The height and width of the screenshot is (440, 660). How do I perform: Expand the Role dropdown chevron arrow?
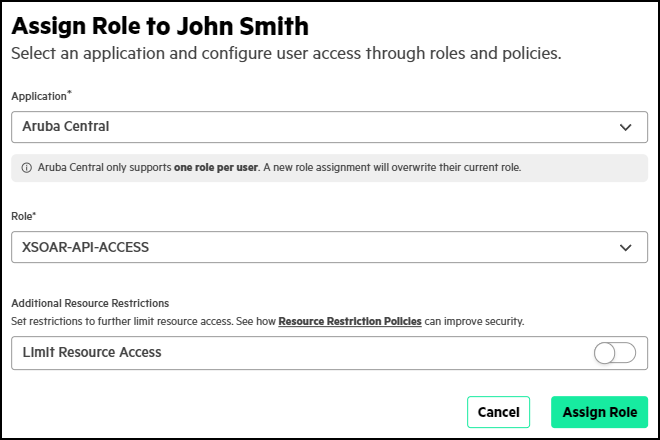tap(626, 247)
